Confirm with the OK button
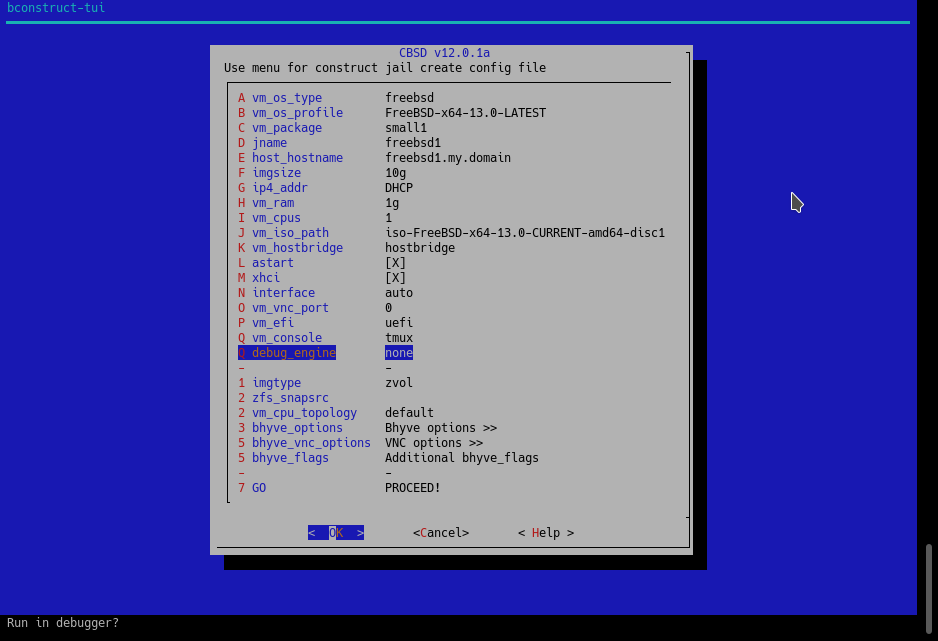Viewport: 938px width, 641px height. 336,532
